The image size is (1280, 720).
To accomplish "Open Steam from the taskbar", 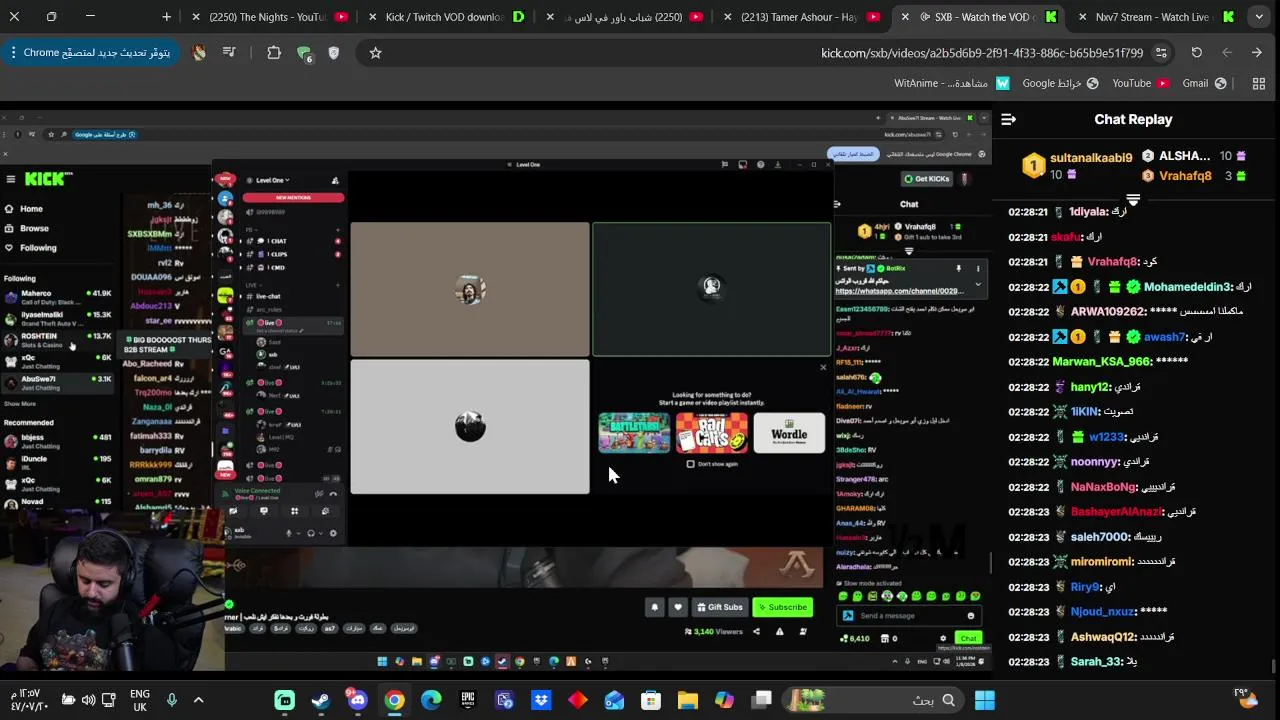I will 321,700.
